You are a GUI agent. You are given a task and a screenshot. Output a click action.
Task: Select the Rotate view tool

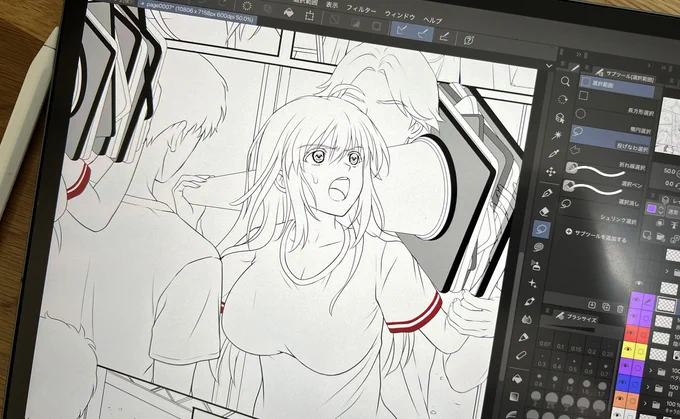point(562,99)
